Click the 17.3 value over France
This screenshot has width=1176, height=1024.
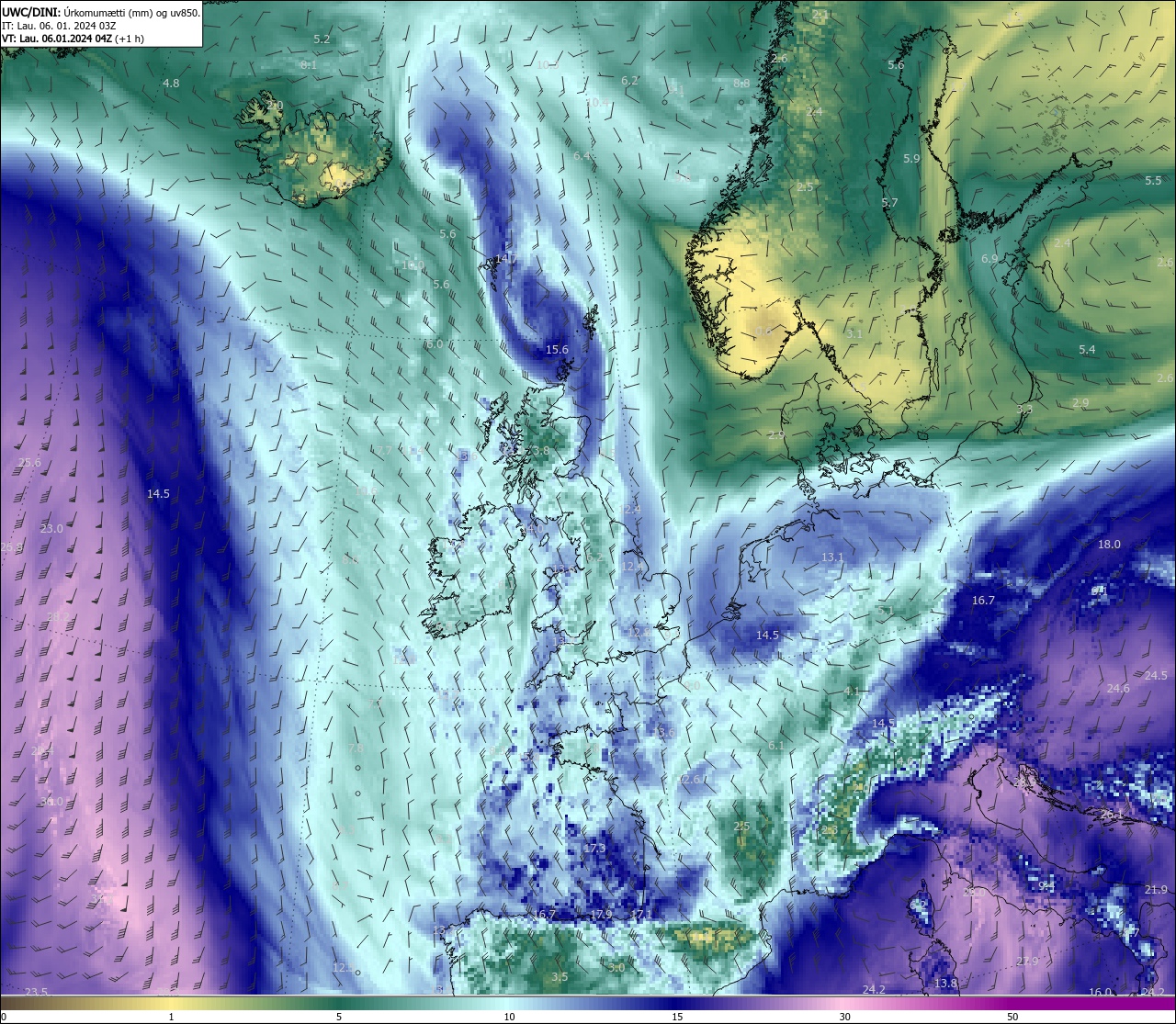click(x=594, y=848)
